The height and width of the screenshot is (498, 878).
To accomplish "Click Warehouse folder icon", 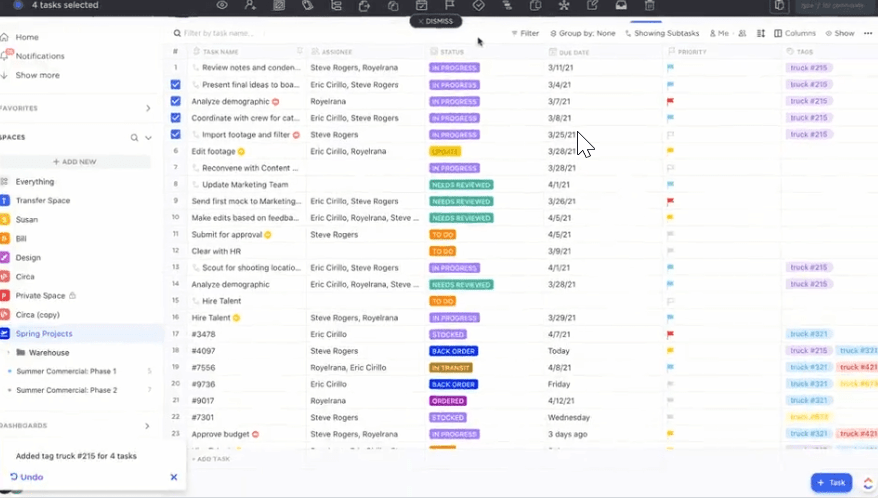I will (x=21, y=352).
